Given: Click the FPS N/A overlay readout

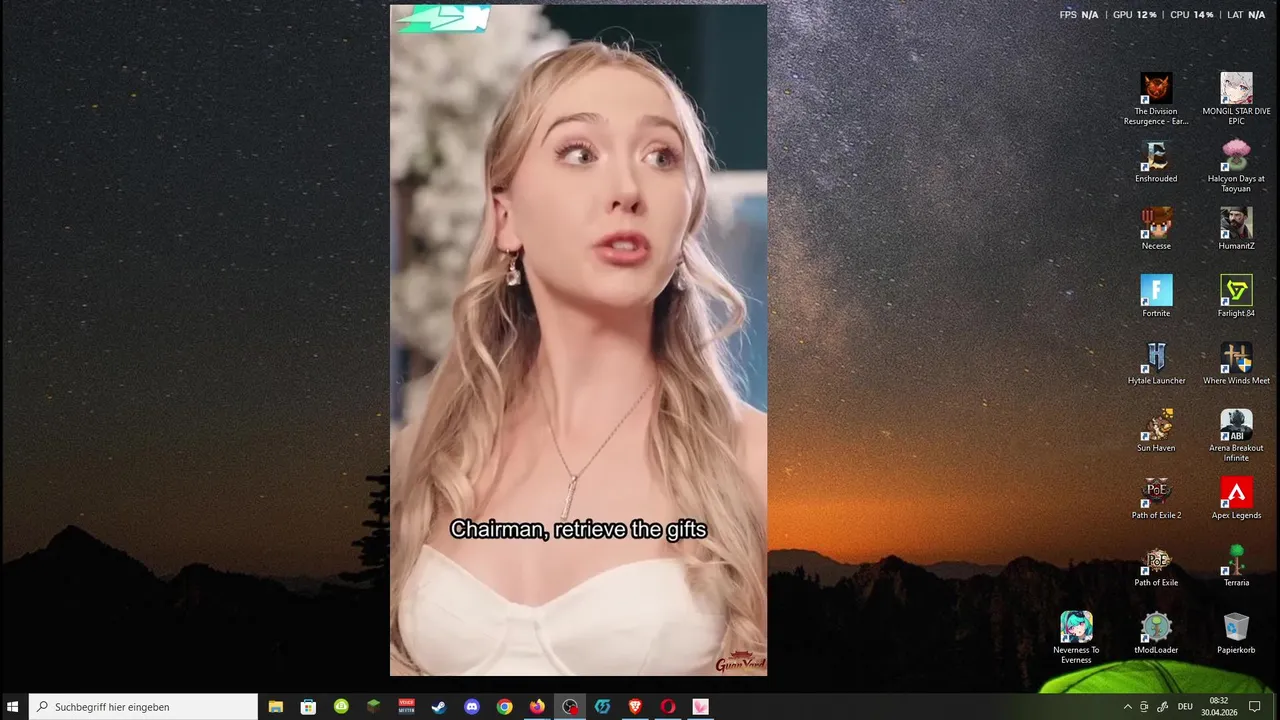Looking at the screenshot, I should click(1079, 15).
